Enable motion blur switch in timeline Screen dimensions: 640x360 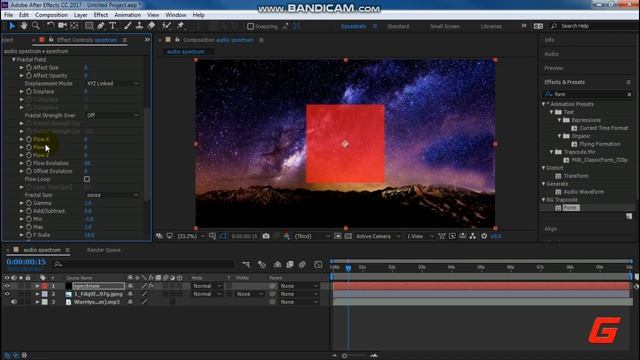coord(302,264)
